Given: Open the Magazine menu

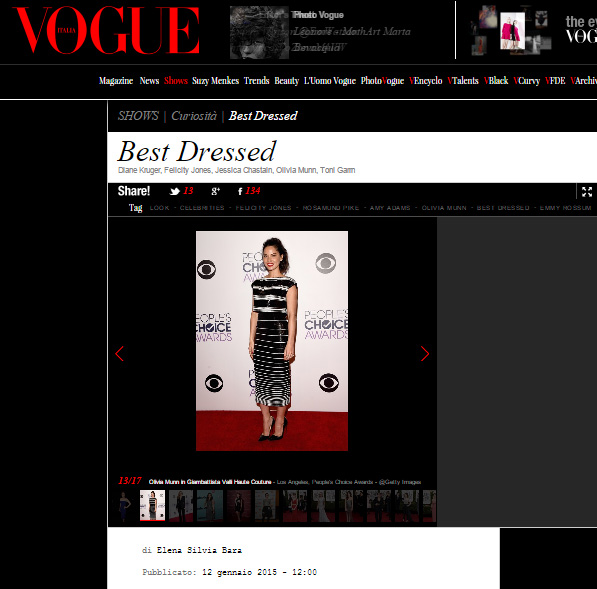Looking at the screenshot, I should (116, 81).
